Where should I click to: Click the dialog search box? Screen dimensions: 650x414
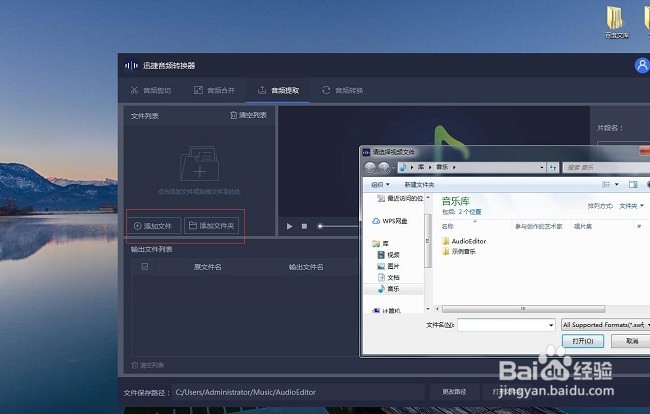(606, 167)
